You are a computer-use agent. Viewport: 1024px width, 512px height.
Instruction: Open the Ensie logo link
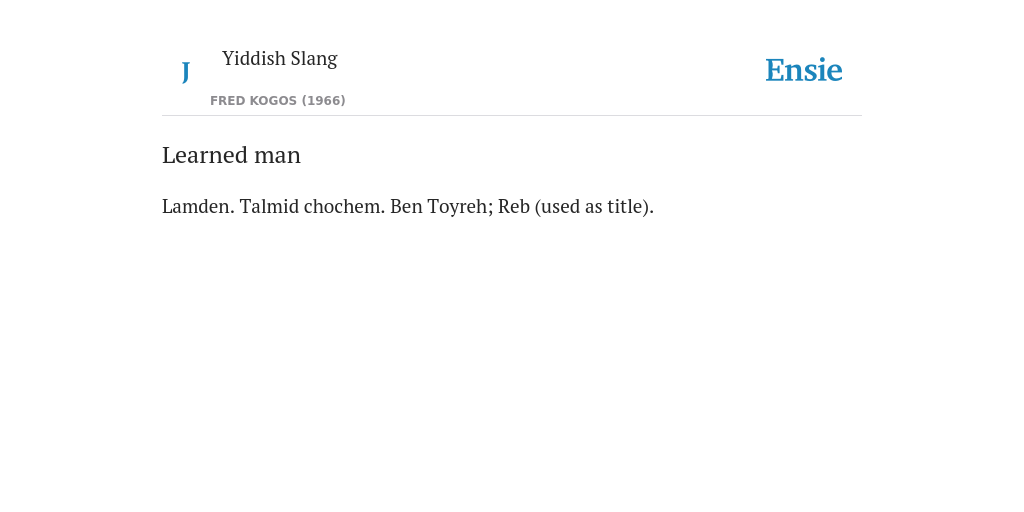(x=804, y=70)
